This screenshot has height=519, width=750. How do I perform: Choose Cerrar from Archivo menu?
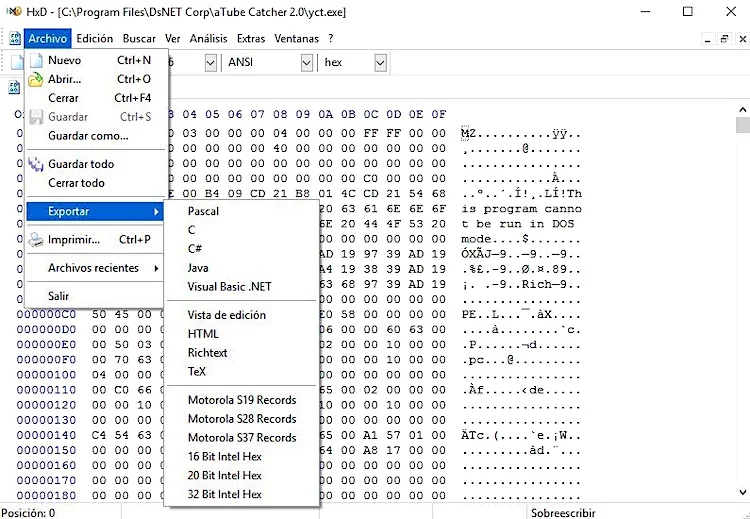[x=95, y=98]
